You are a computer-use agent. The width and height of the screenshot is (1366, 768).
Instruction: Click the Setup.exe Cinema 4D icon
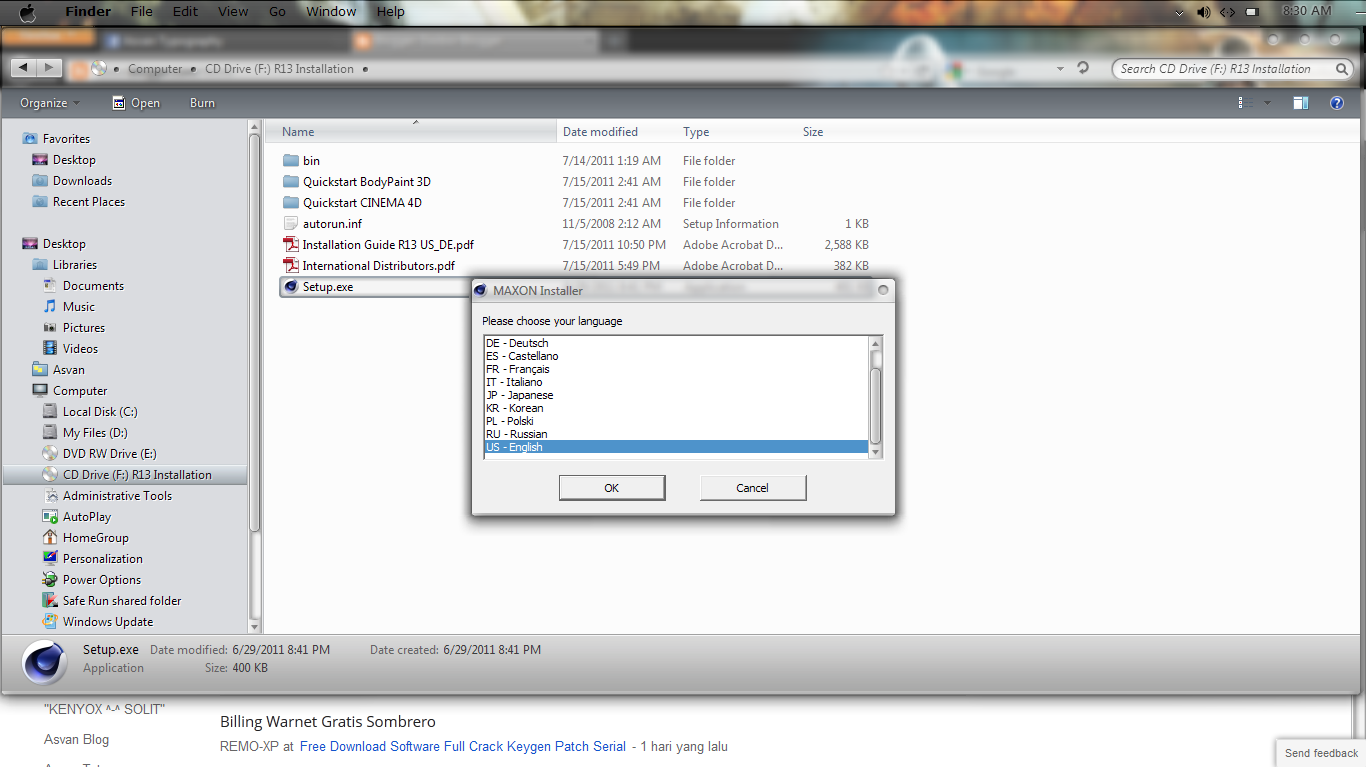pos(291,287)
